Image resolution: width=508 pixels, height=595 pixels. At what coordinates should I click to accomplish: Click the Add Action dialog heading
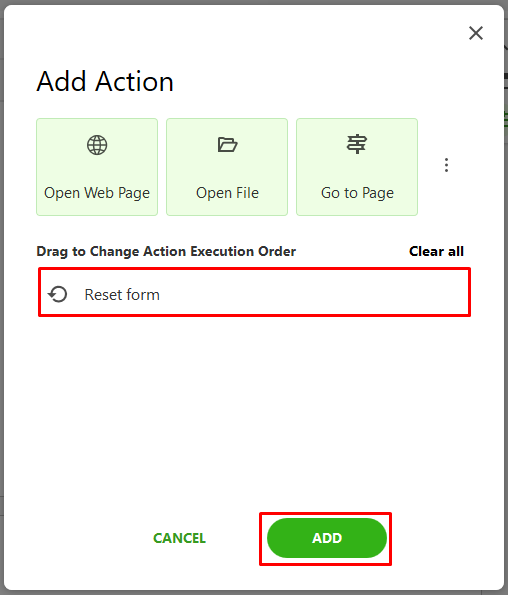105,82
